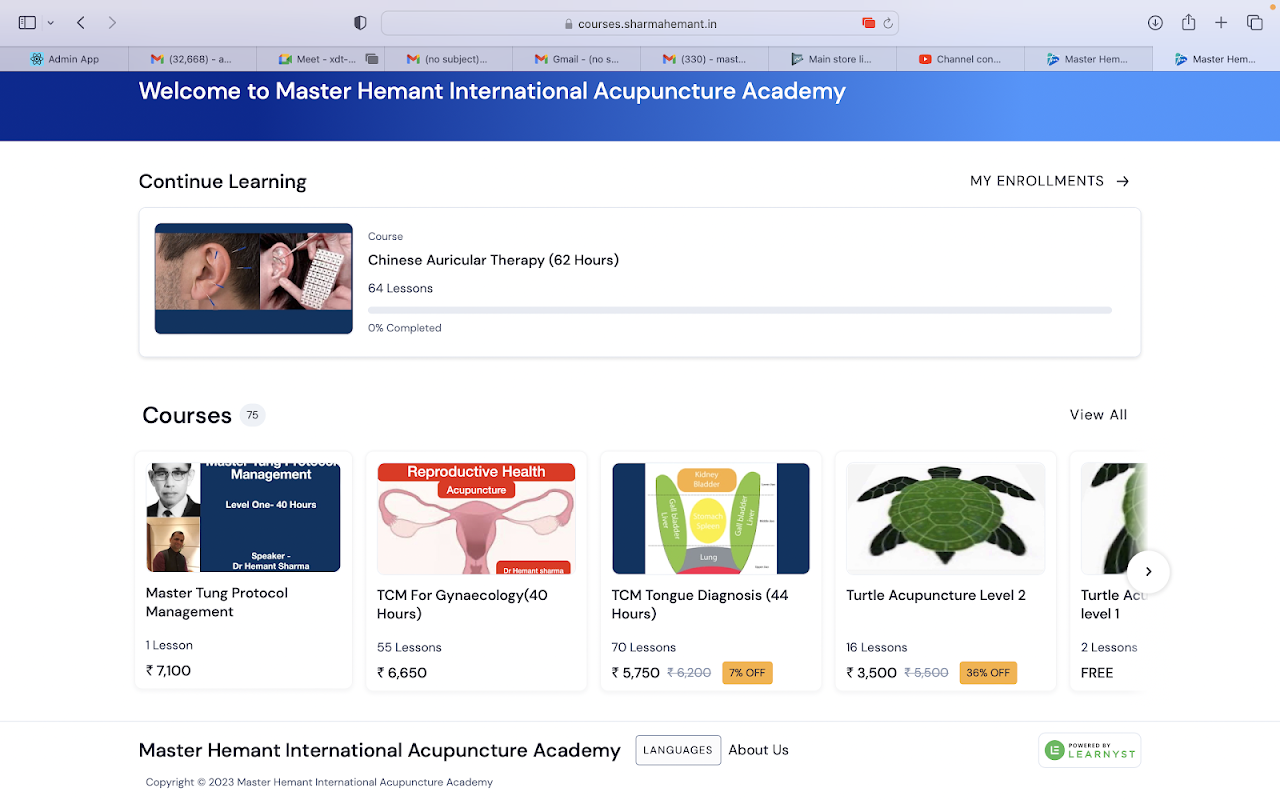Click the 75 courses count badge
Viewport: 1280px width, 800px height.
(252, 415)
